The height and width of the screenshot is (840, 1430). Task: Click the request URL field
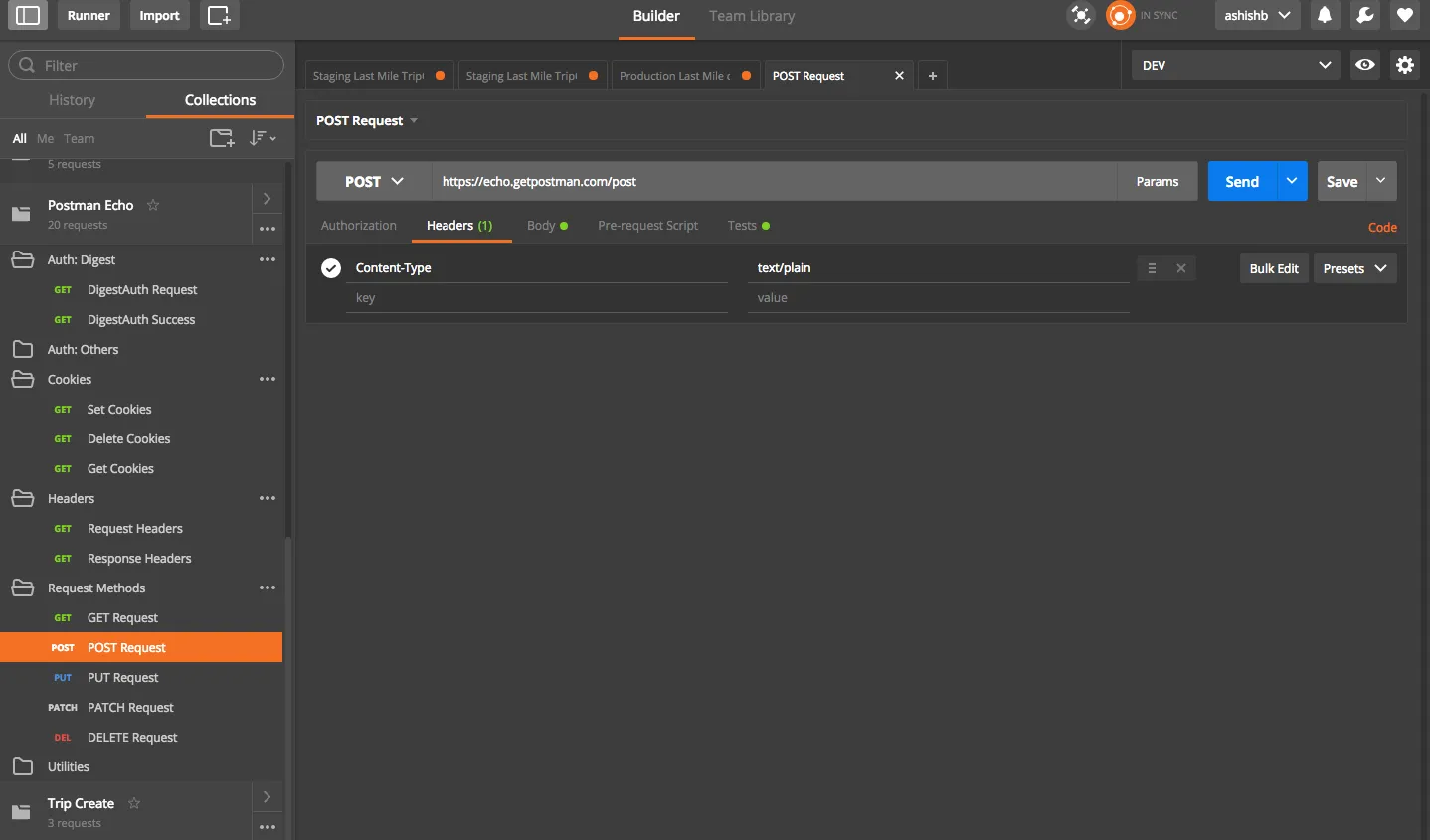click(775, 181)
